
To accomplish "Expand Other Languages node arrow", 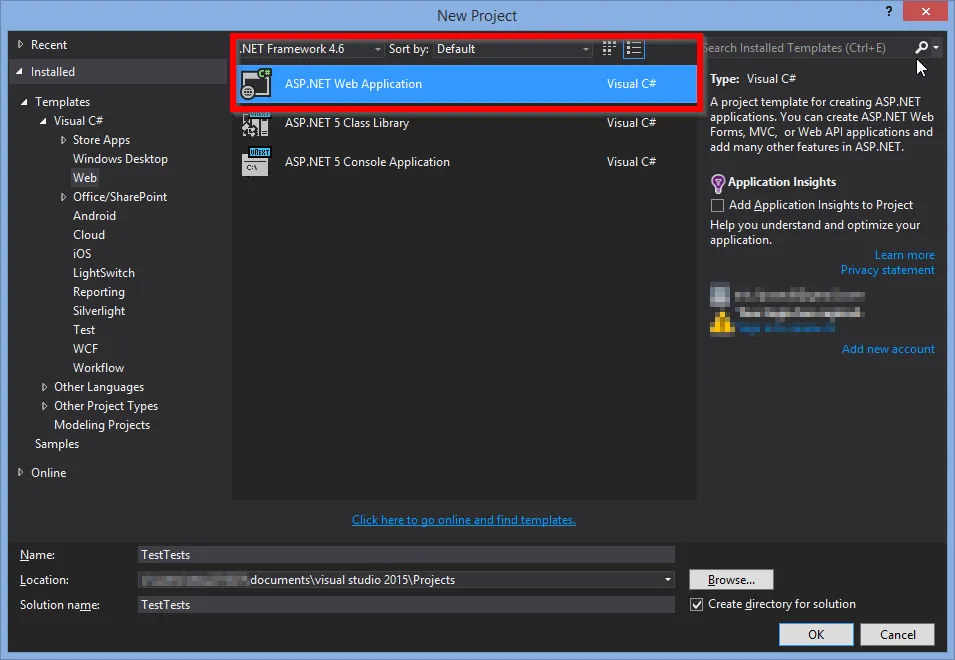I will [x=44, y=387].
